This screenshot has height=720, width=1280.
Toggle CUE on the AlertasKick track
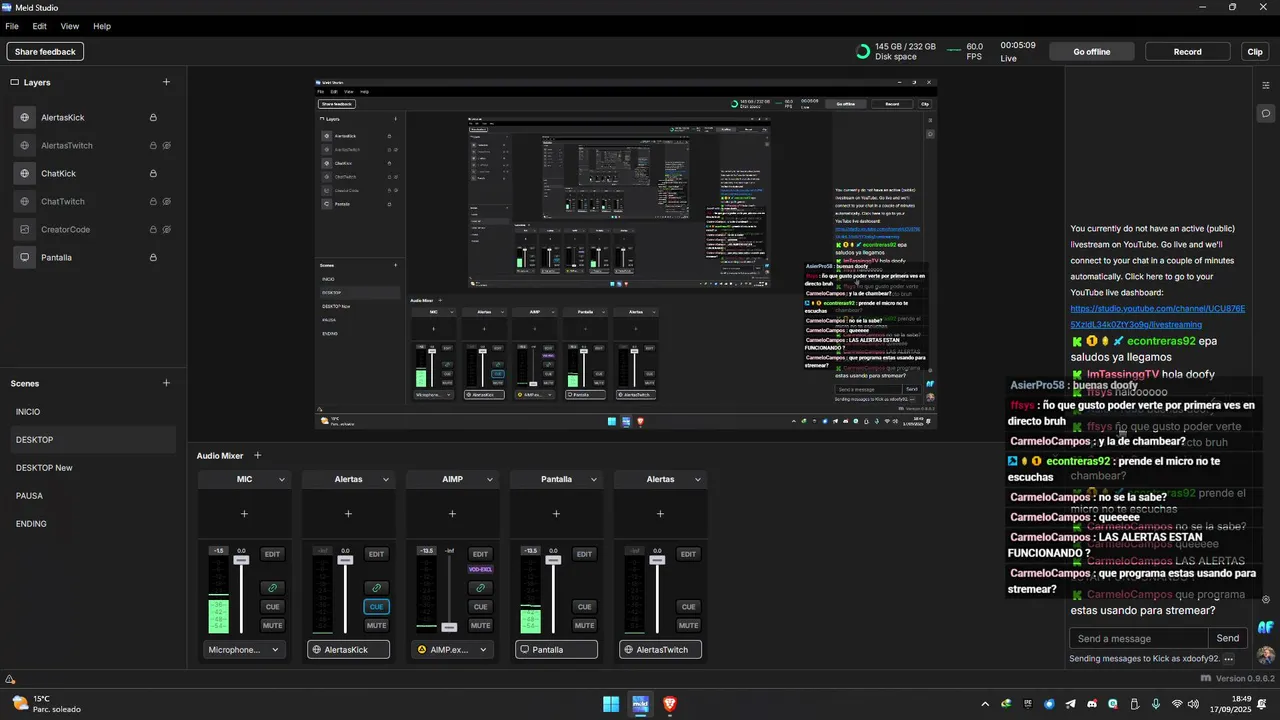(x=376, y=606)
